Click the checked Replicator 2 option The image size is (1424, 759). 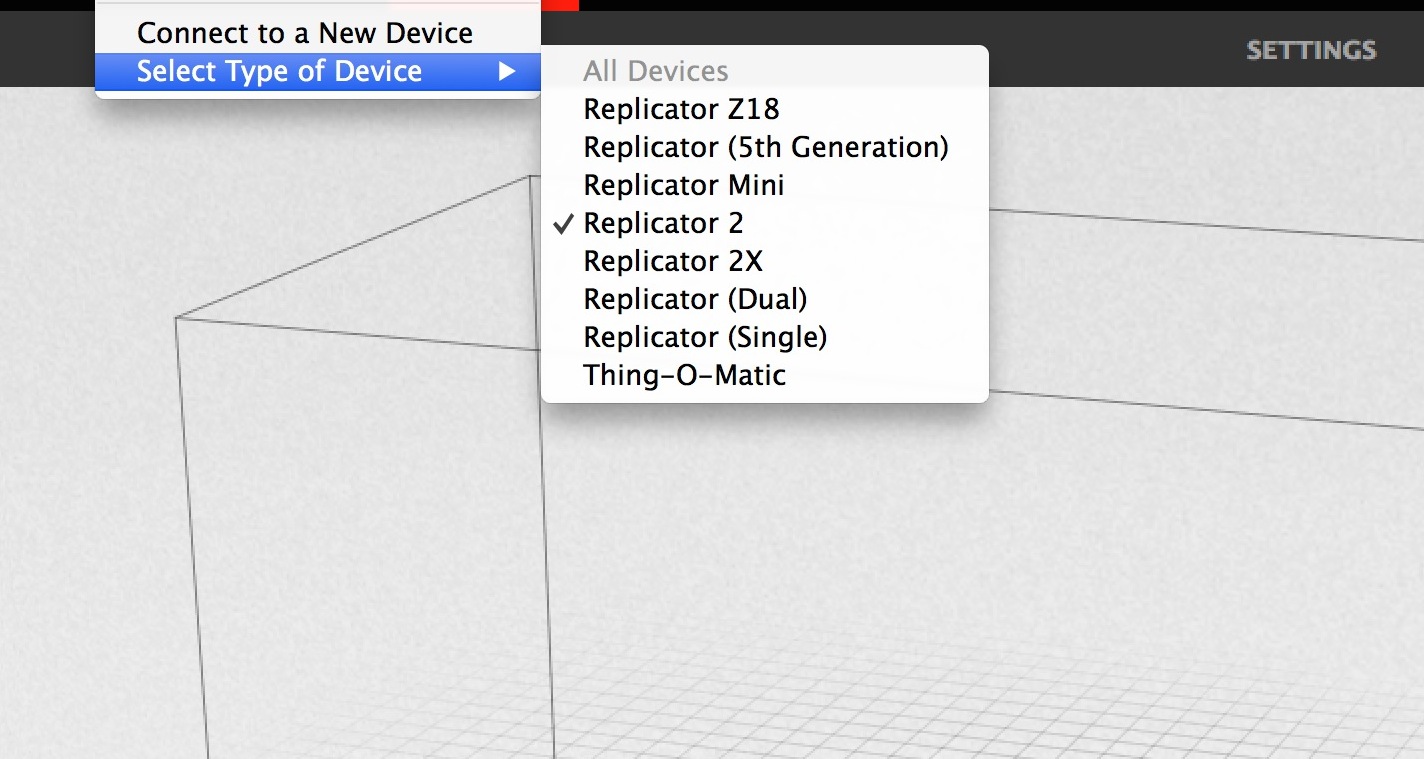tap(663, 223)
